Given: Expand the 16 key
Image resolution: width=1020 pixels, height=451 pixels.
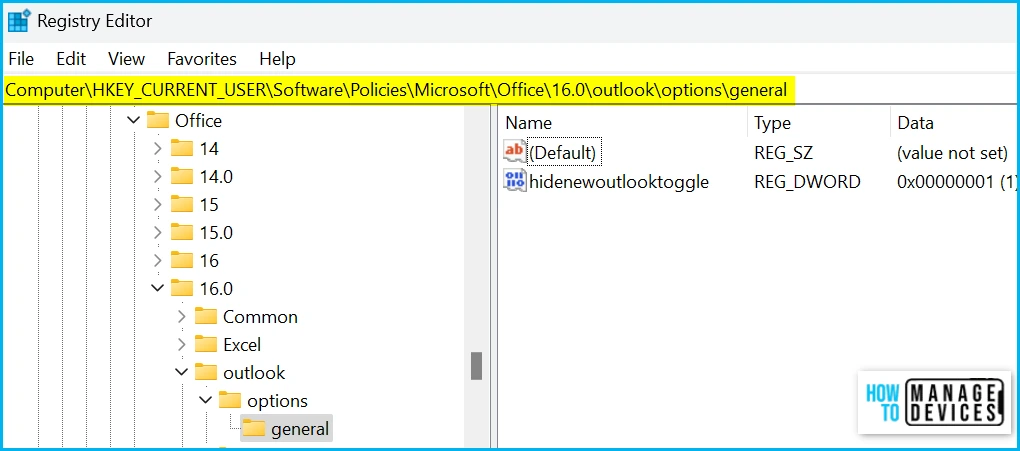Looking at the screenshot, I should pos(157,261).
